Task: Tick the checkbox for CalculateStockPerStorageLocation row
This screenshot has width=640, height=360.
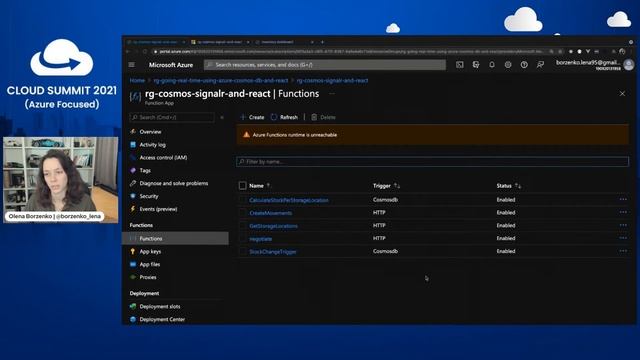Action: [x=242, y=200]
